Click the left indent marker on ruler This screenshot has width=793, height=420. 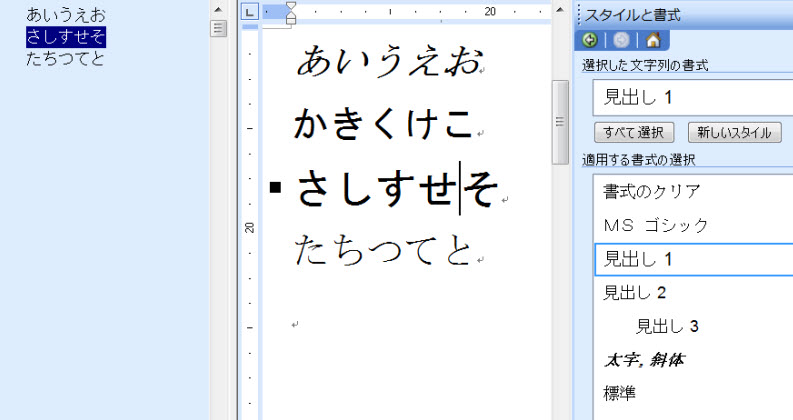[291, 19]
